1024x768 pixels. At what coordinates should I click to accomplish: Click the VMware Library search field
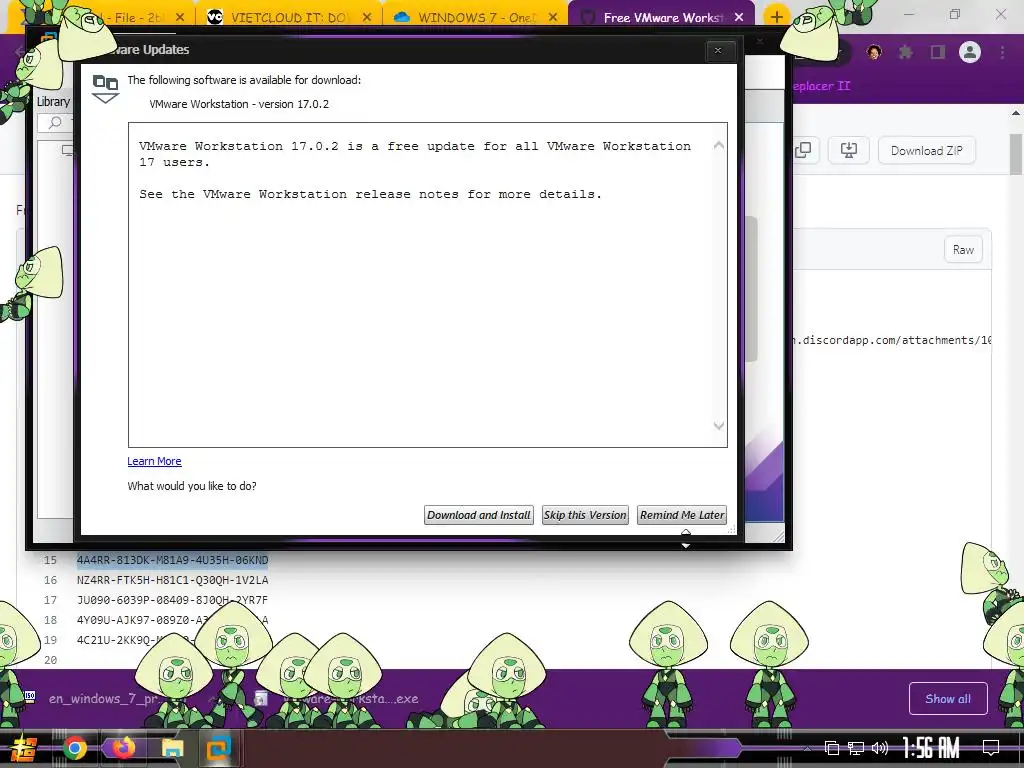56,123
